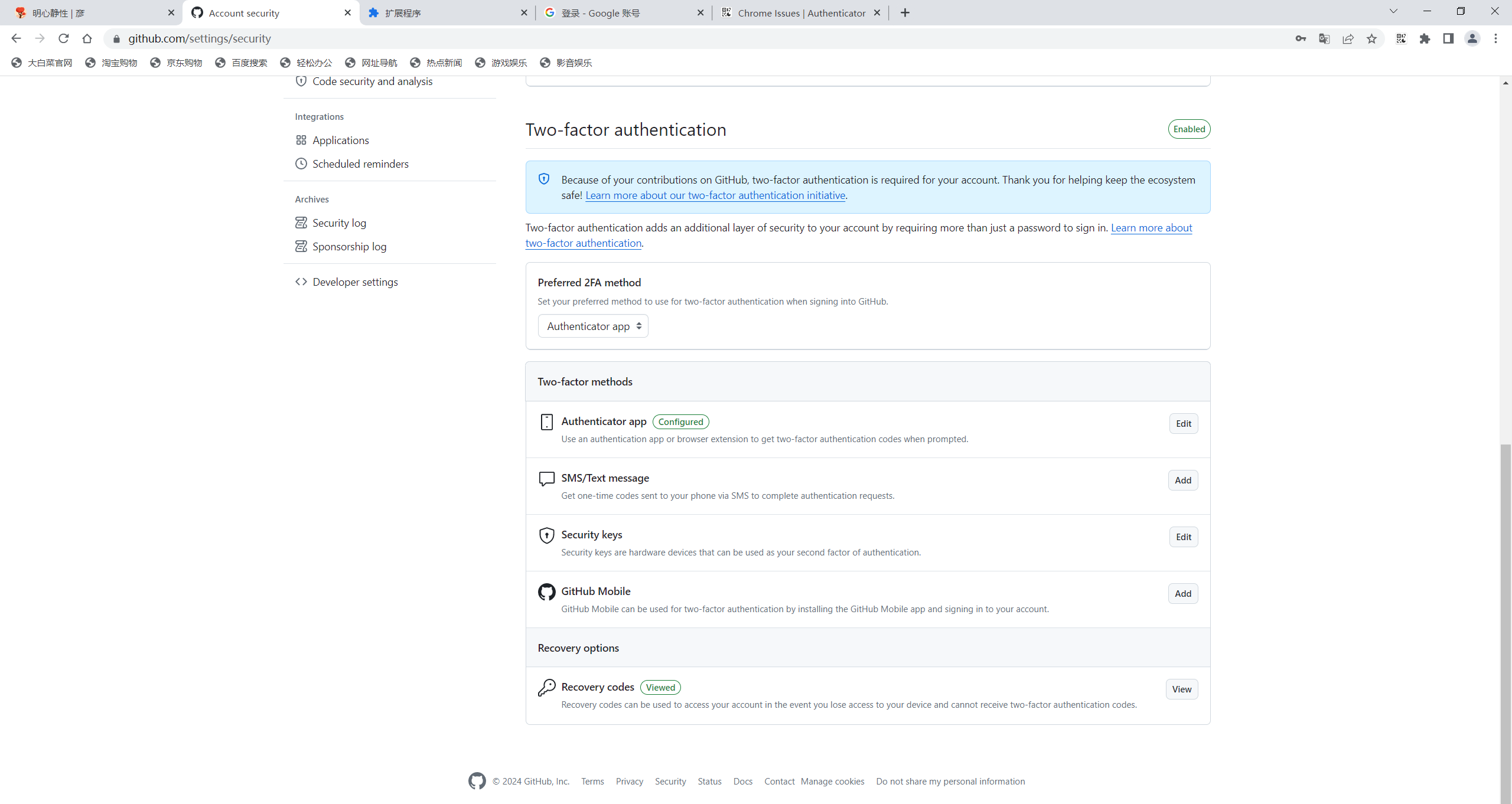This screenshot has width=1512, height=804.
Task: Open 游戏娱乐 bookmark
Action: tap(501, 63)
